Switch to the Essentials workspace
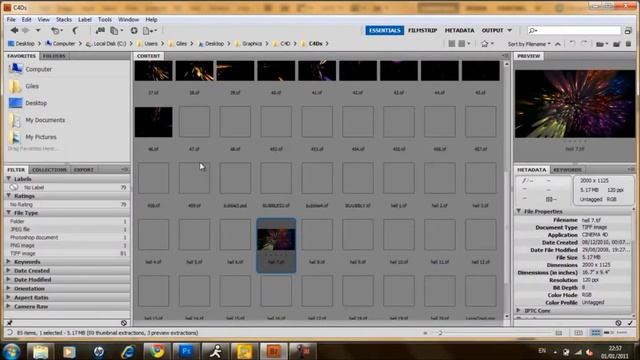The height and width of the screenshot is (360, 640). pyautogui.click(x=384, y=31)
